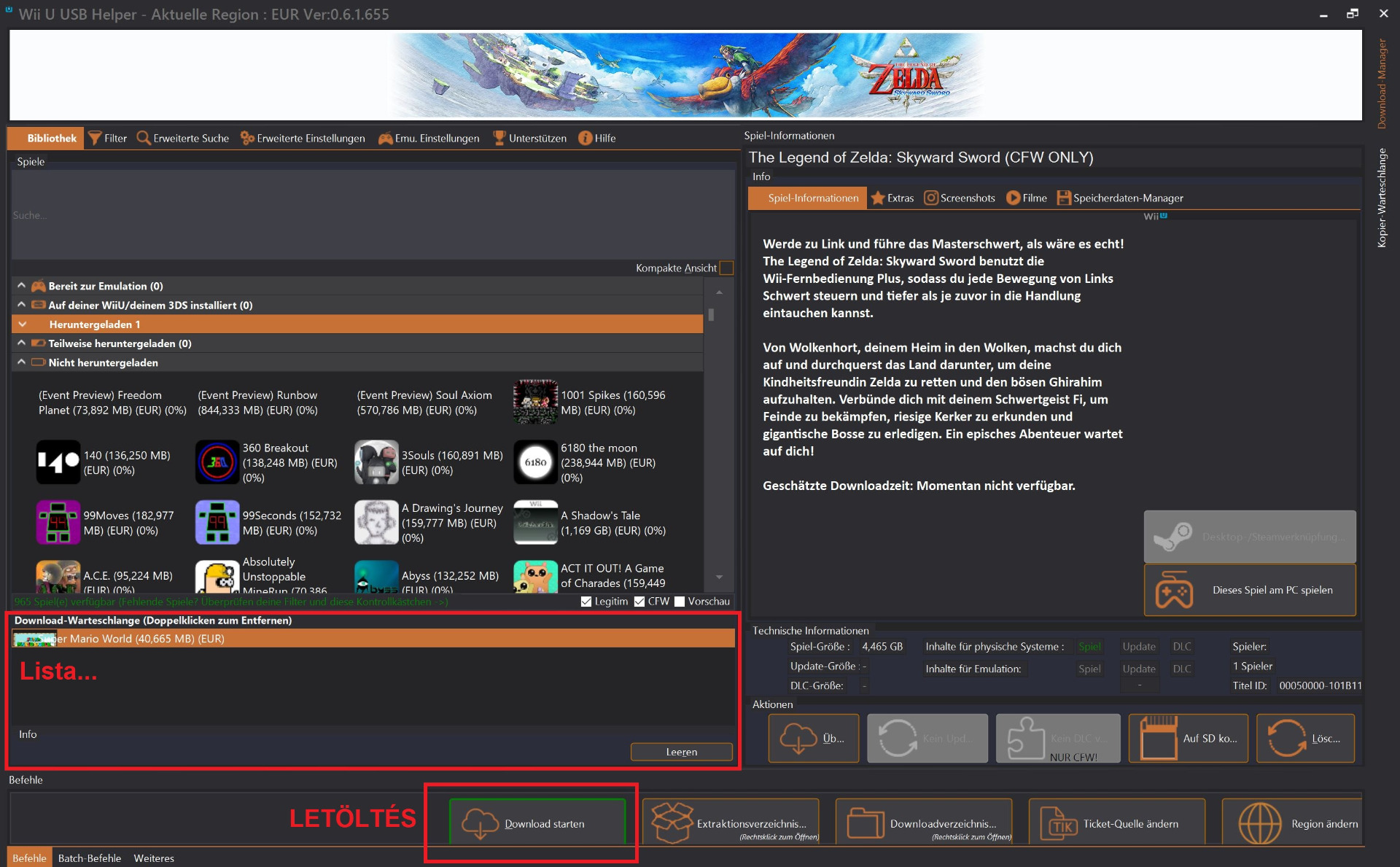The height and width of the screenshot is (867, 1400).
Task: Select the 99Seconds game entry
Action: tap(269, 522)
